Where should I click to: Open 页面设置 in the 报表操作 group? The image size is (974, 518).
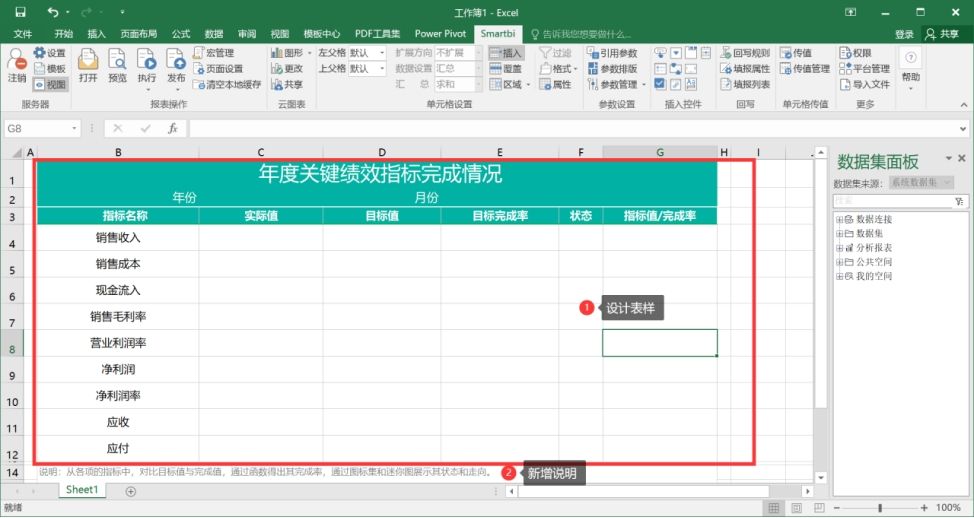(218, 68)
